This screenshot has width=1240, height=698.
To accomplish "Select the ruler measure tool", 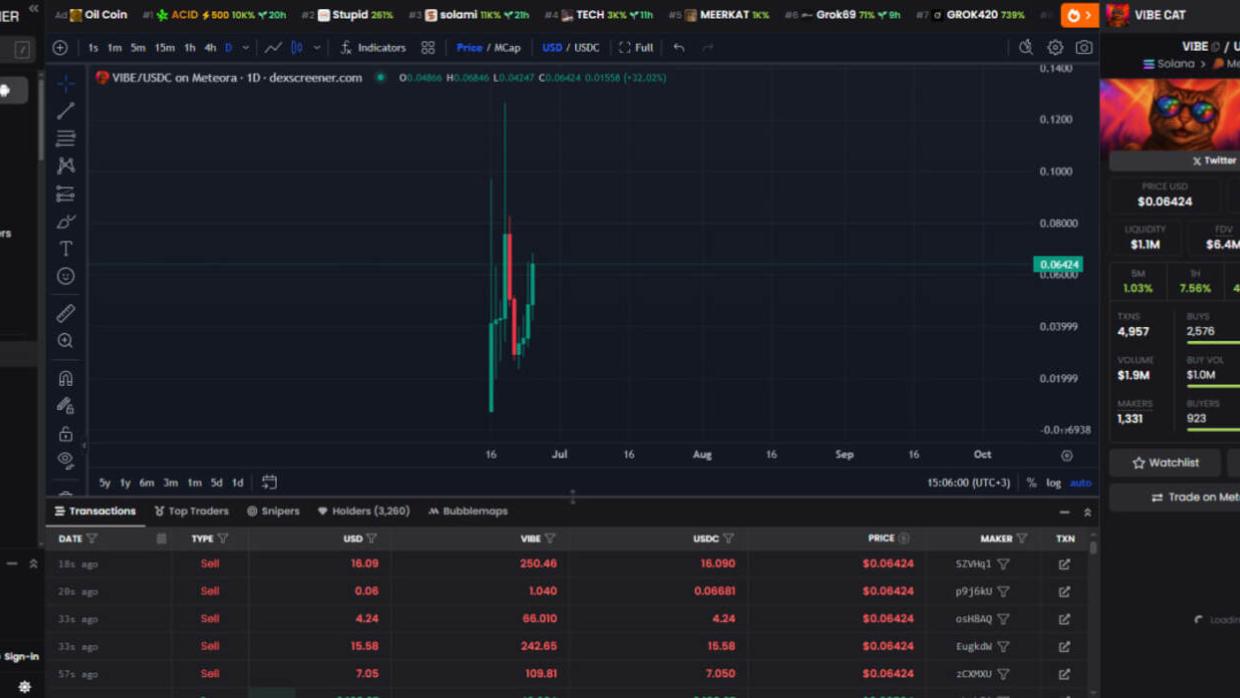I will coord(66,313).
